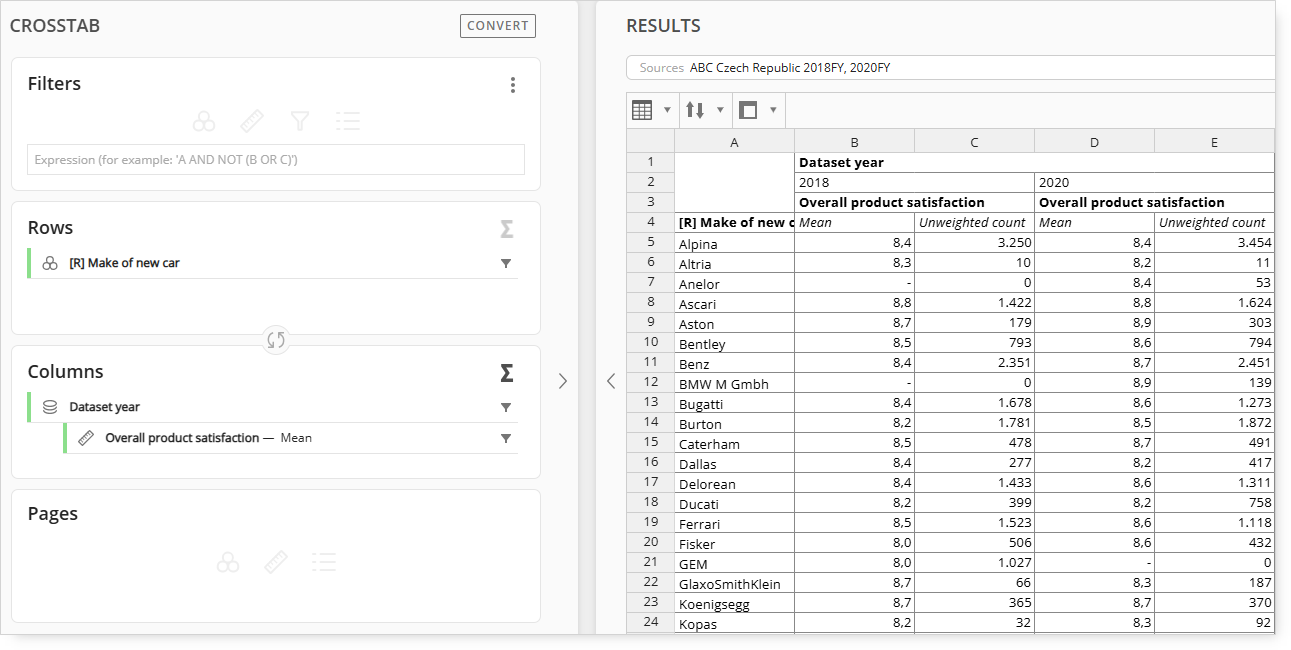
Task: Click the left chevron panel collapser
Action: tap(611, 381)
